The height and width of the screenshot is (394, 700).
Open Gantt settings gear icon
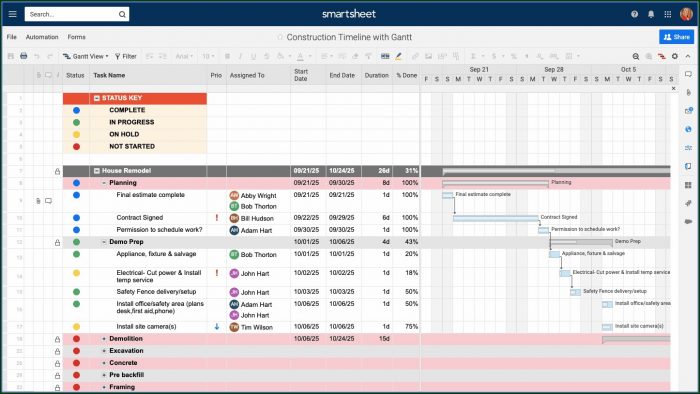point(675,56)
